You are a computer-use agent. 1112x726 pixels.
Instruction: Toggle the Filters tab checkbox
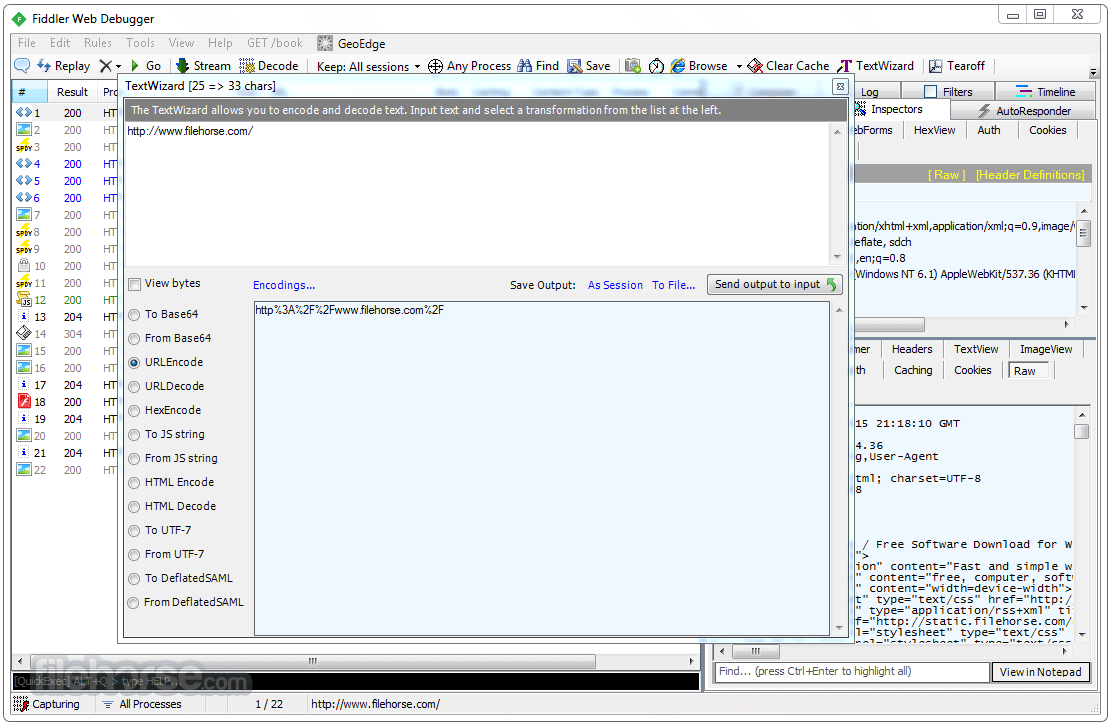coord(930,91)
